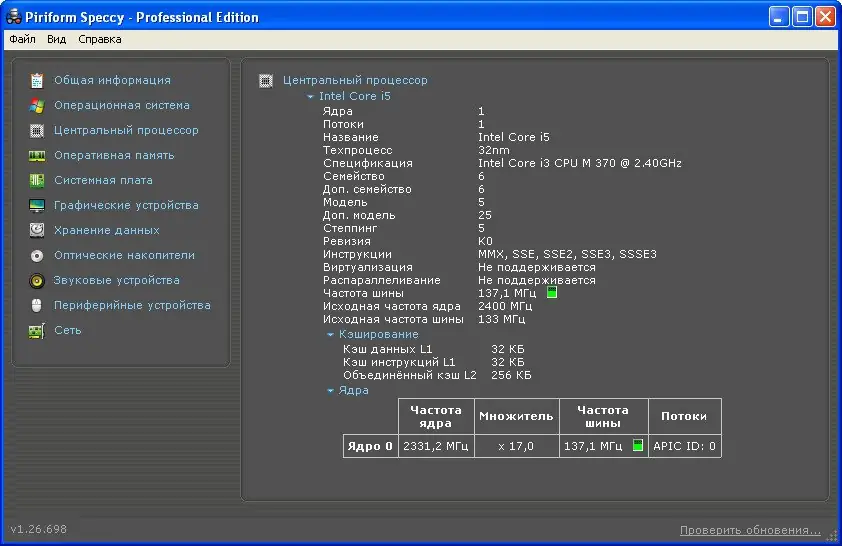Show Системная плата details
The width and height of the screenshot is (842, 546).
tap(103, 180)
